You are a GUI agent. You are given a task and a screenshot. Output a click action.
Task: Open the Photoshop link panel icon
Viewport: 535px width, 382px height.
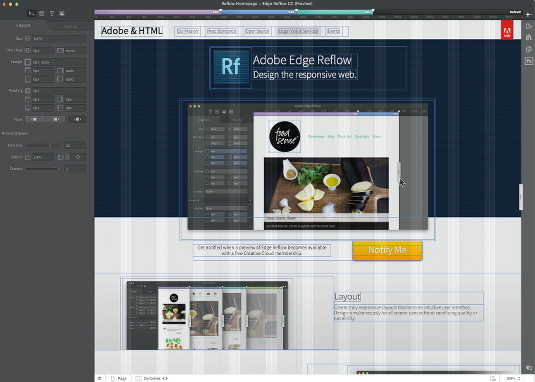529,61
